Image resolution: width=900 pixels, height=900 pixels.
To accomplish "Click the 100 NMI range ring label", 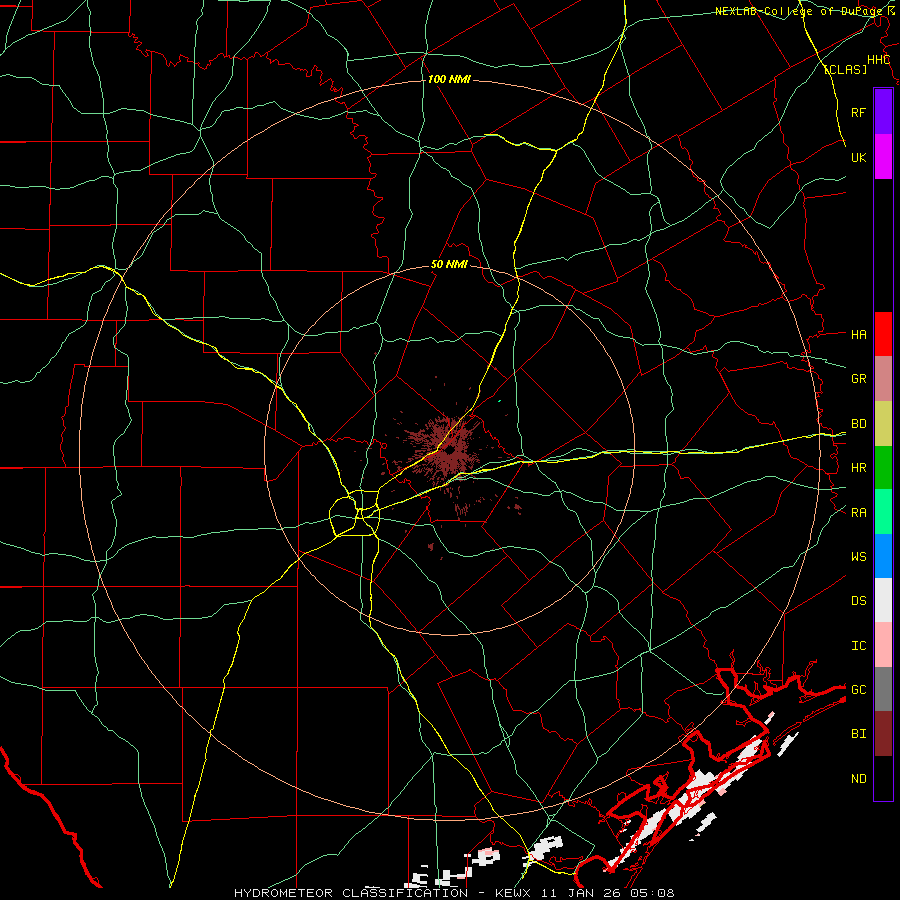I will coord(449,79).
